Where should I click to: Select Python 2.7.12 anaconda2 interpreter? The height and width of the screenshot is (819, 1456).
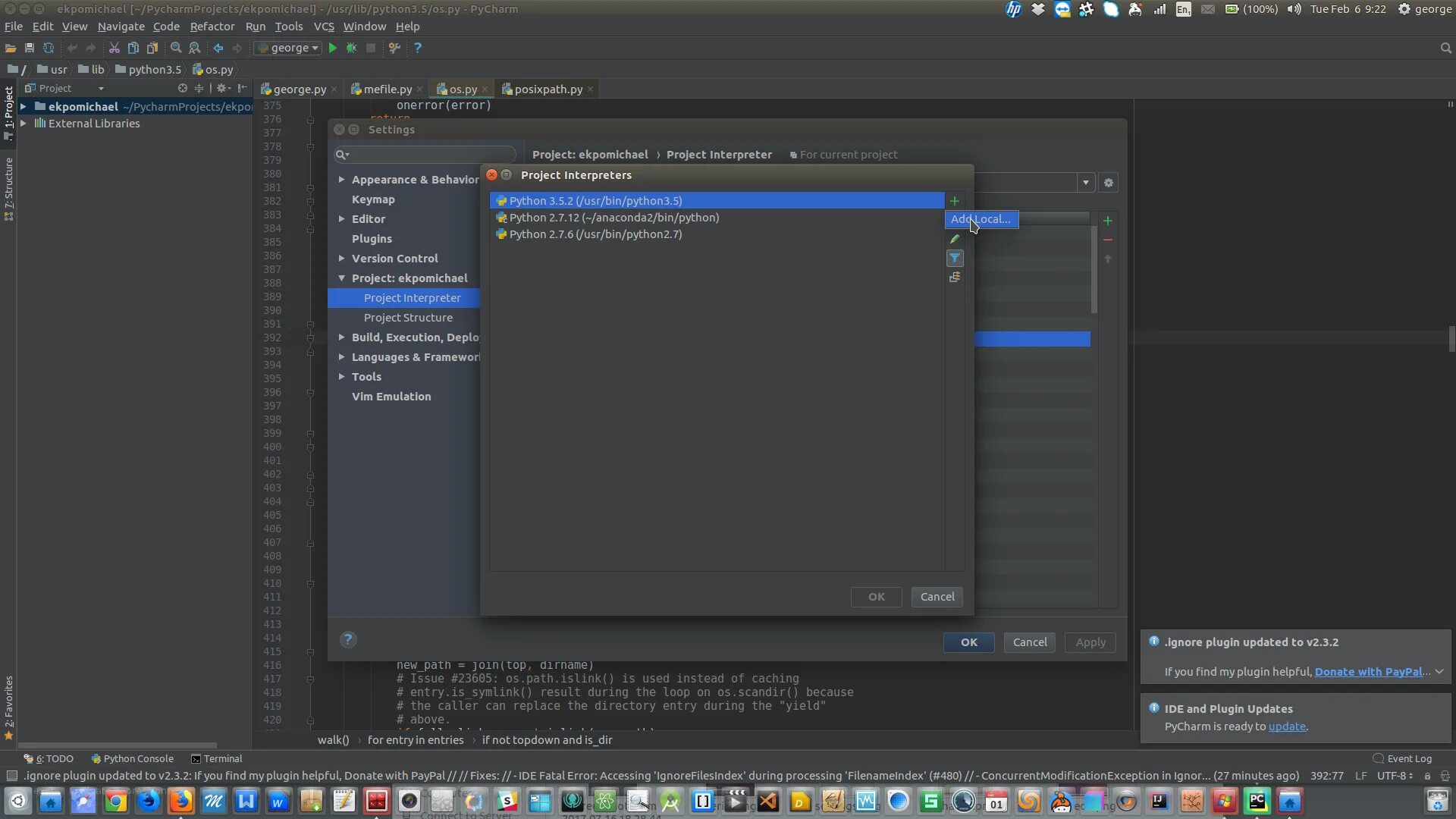(x=614, y=218)
